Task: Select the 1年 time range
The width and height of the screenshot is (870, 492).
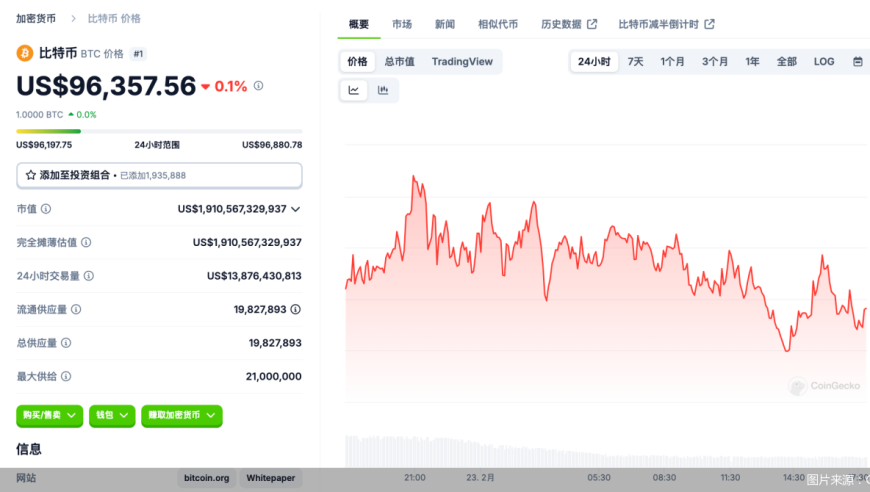Action: click(x=752, y=62)
